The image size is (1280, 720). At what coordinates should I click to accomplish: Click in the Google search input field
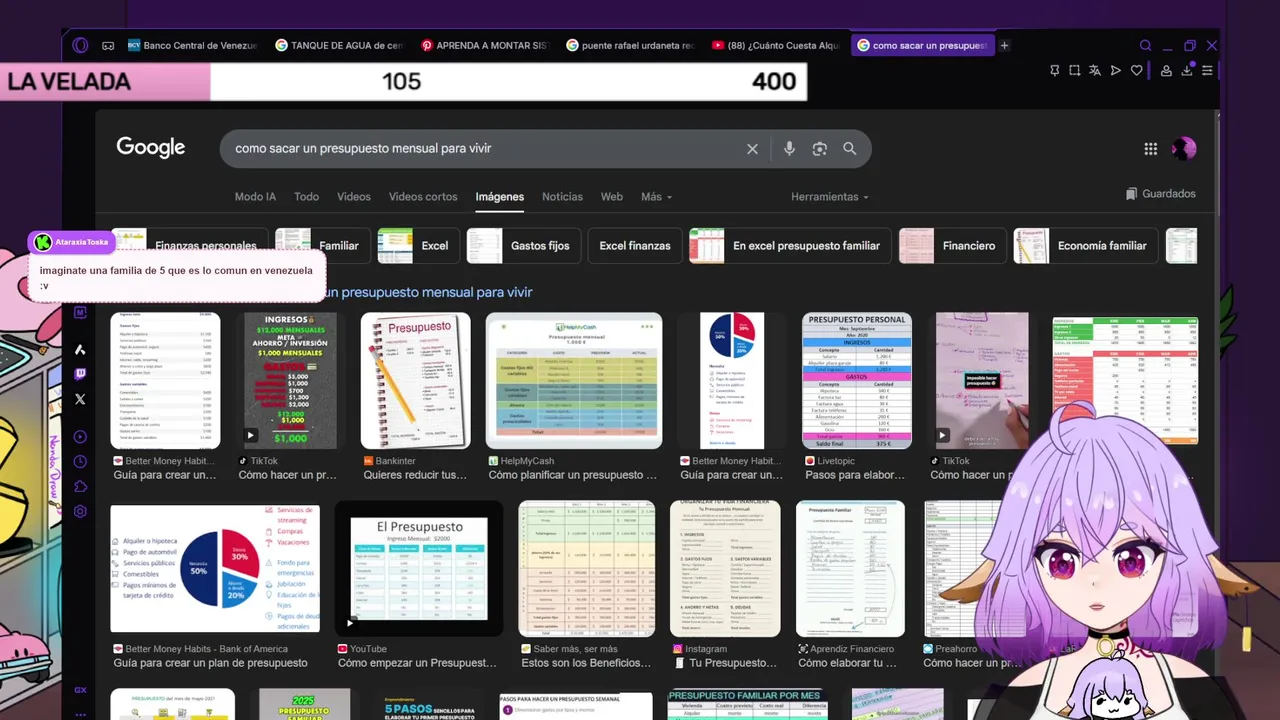(x=485, y=148)
